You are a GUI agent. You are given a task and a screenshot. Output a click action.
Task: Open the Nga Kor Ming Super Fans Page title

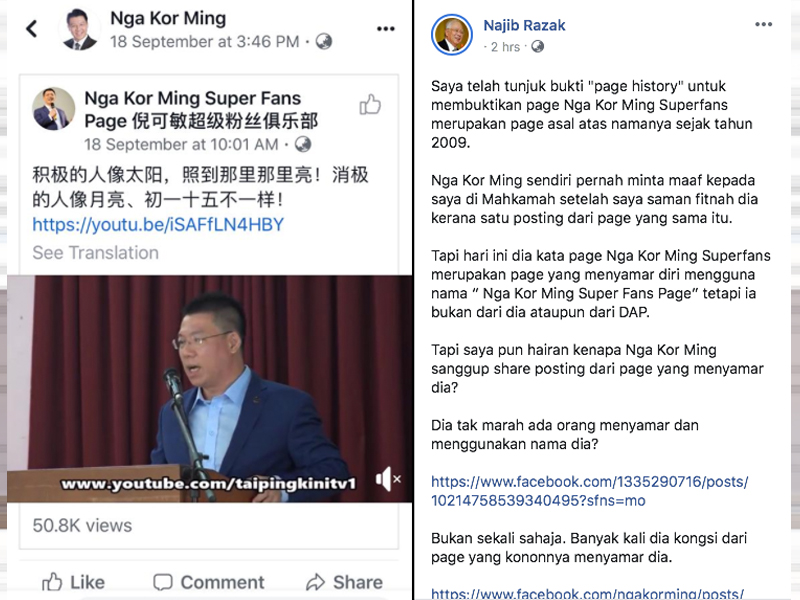click(201, 109)
